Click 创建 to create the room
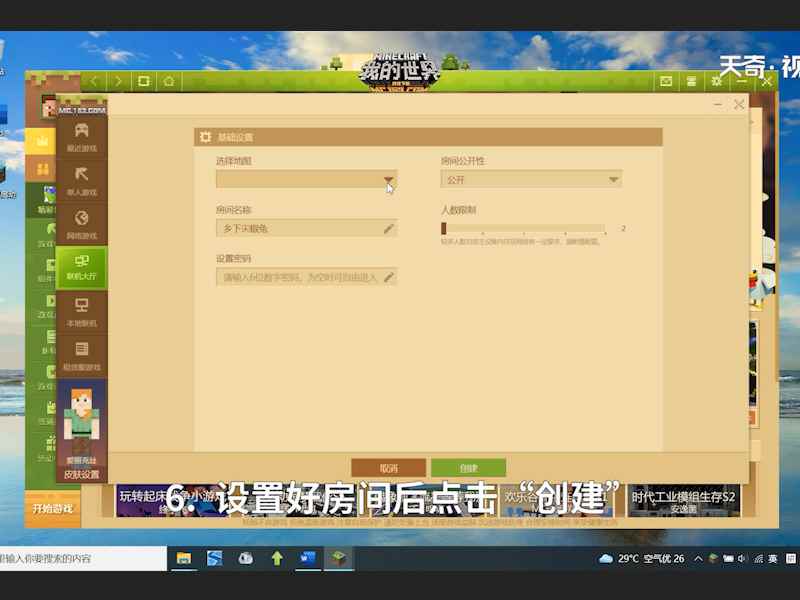 (x=468, y=468)
